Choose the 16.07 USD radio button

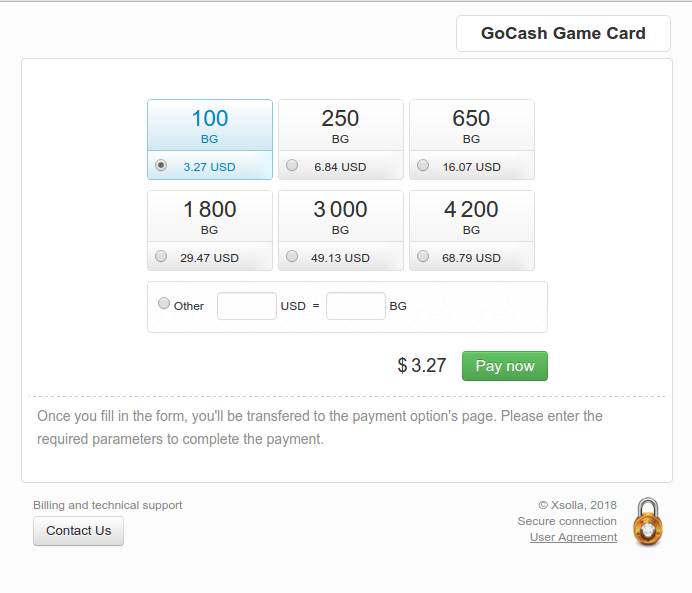click(x=423, y=165)
